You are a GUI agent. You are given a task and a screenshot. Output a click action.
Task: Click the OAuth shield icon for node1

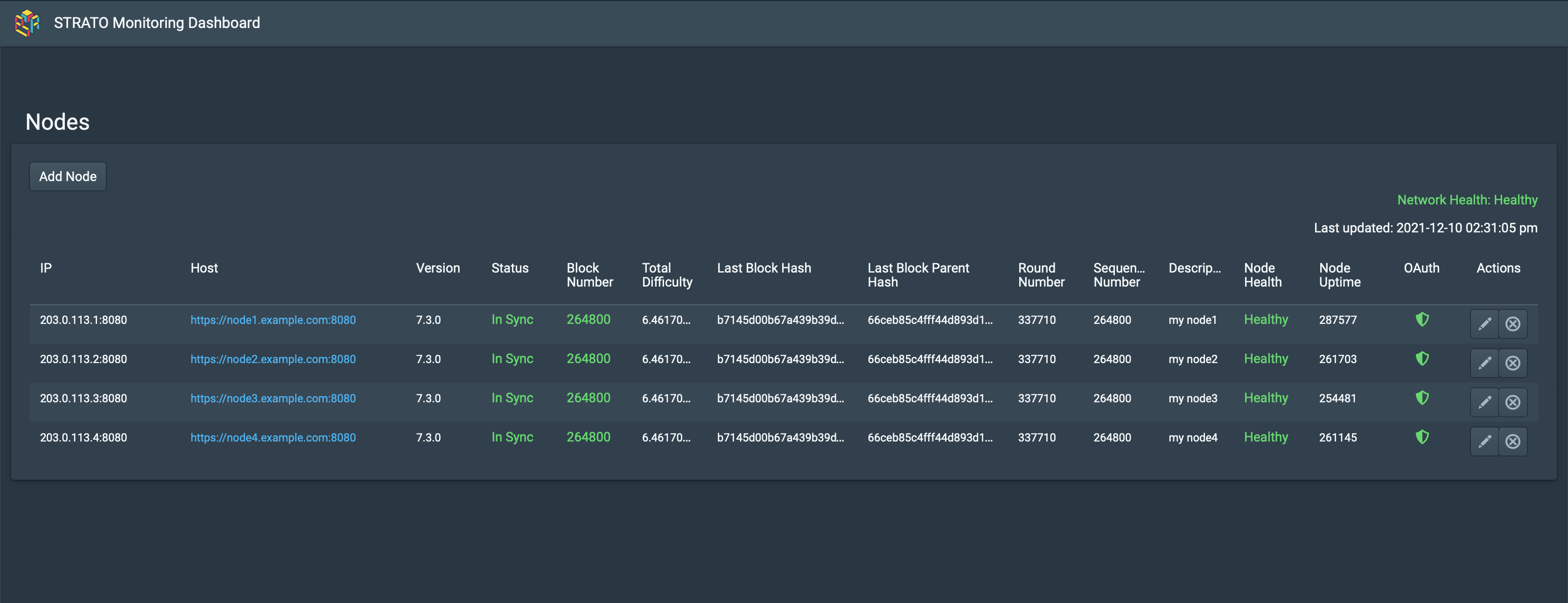pyautogui.click(x=1422, y=319)
